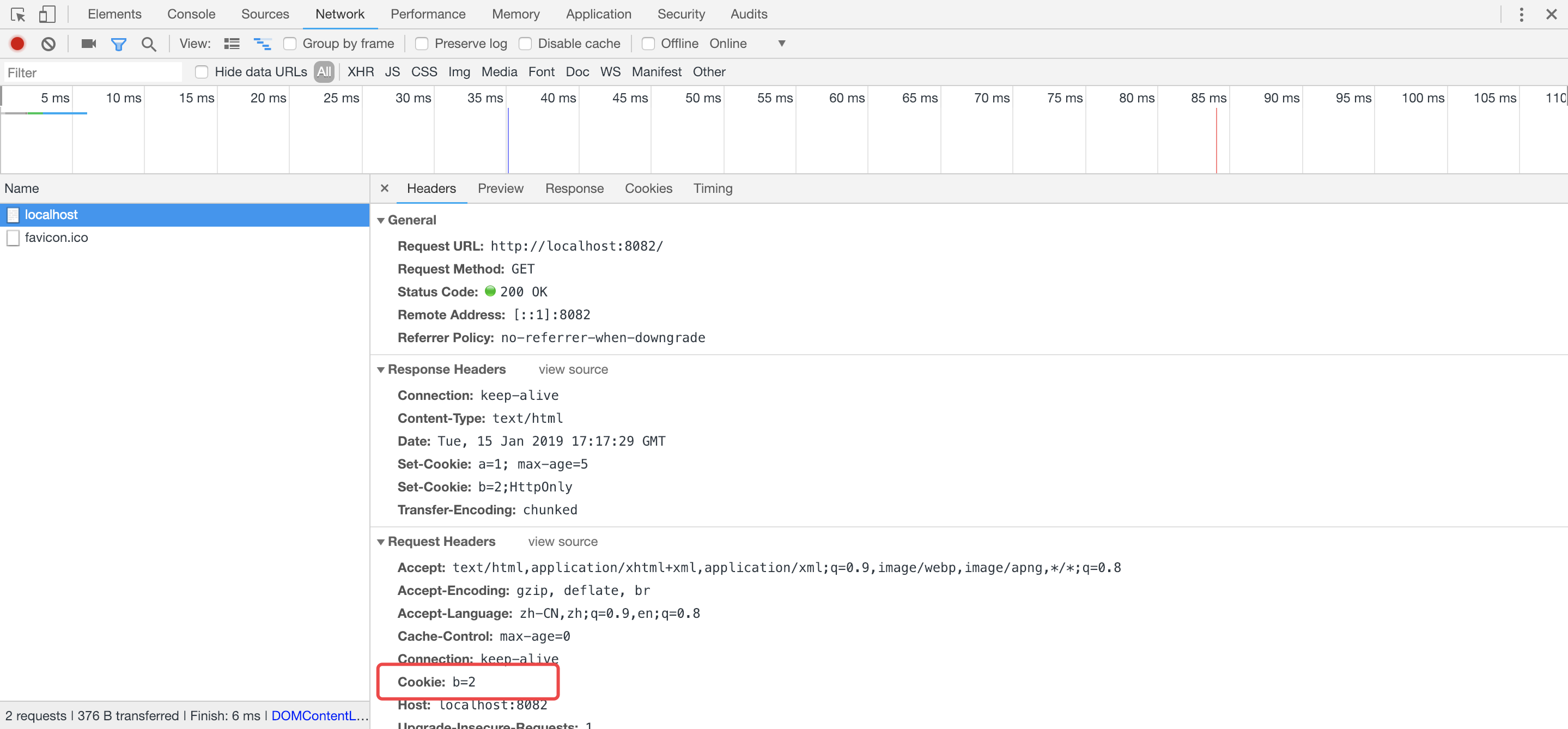Open the Sources tab
This screenshot has width=1568, height=729.
click(265, 14)
